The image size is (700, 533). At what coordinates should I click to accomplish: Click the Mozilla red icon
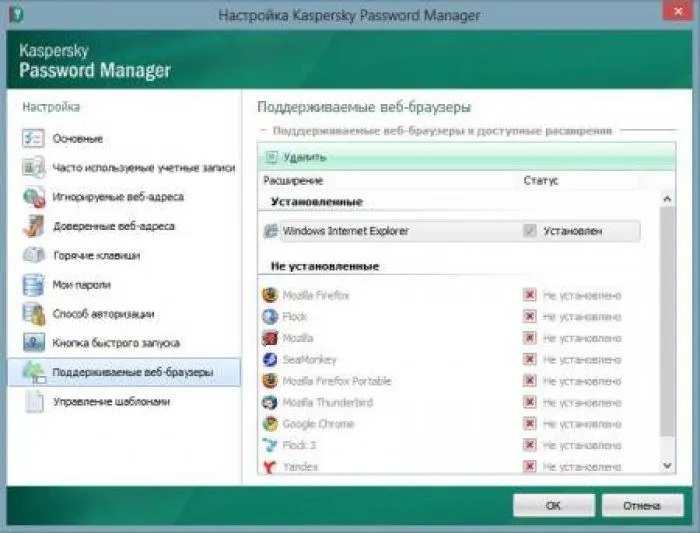coord(270,338)
